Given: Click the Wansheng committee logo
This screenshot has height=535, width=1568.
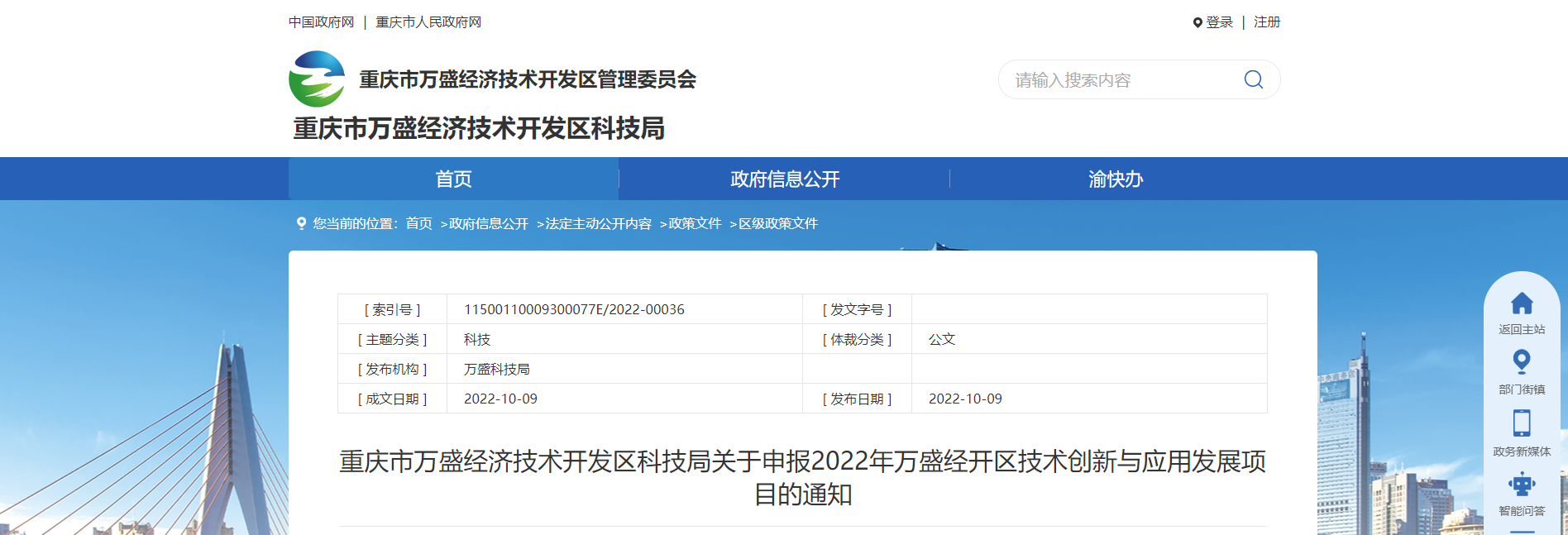Looking at the screenshot, I should tap(317, 79).
